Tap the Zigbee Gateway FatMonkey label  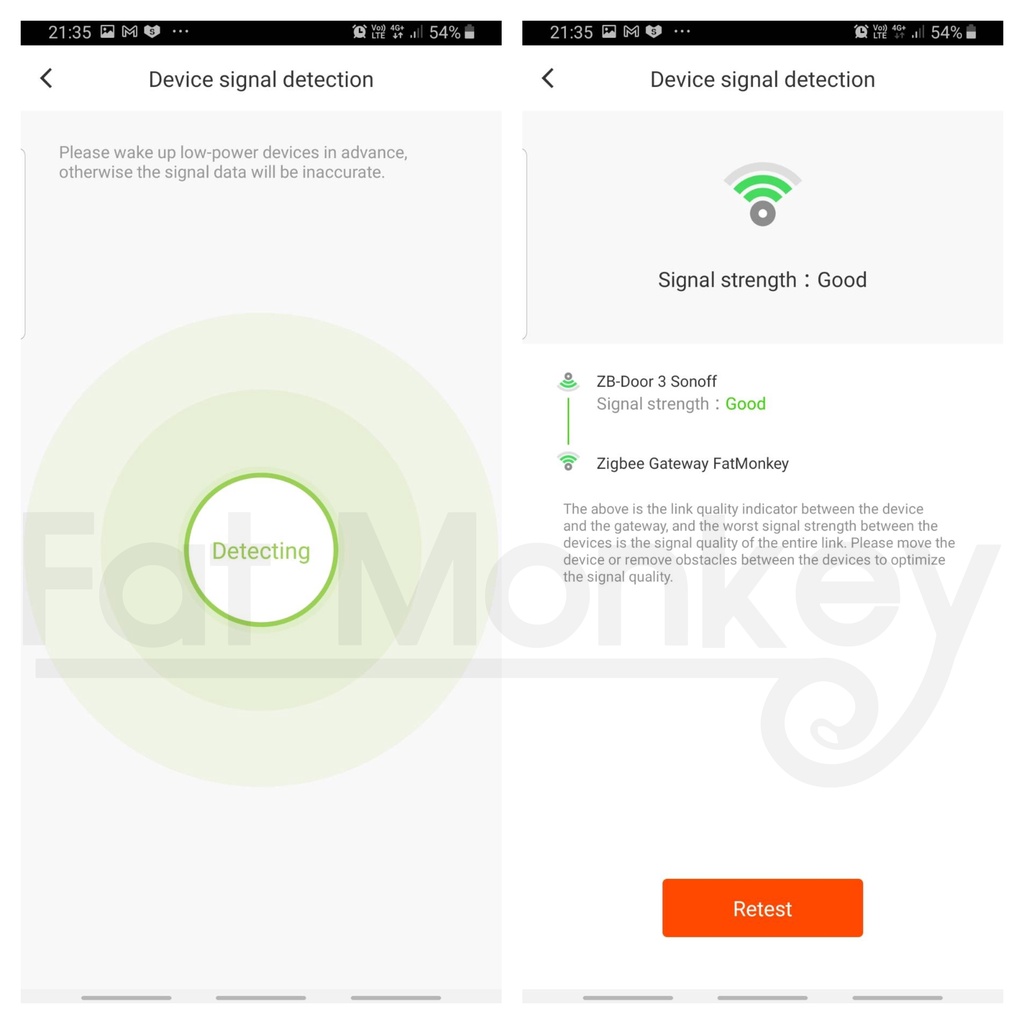pyautogui.click(x=692, y=464)
